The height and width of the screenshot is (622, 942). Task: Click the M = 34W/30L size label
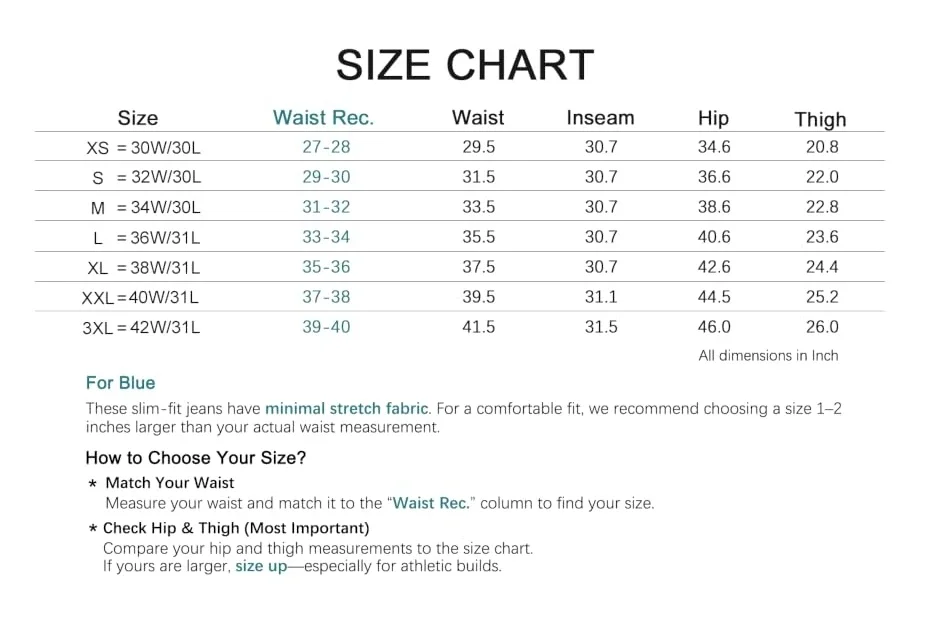(x=145, y=207)
